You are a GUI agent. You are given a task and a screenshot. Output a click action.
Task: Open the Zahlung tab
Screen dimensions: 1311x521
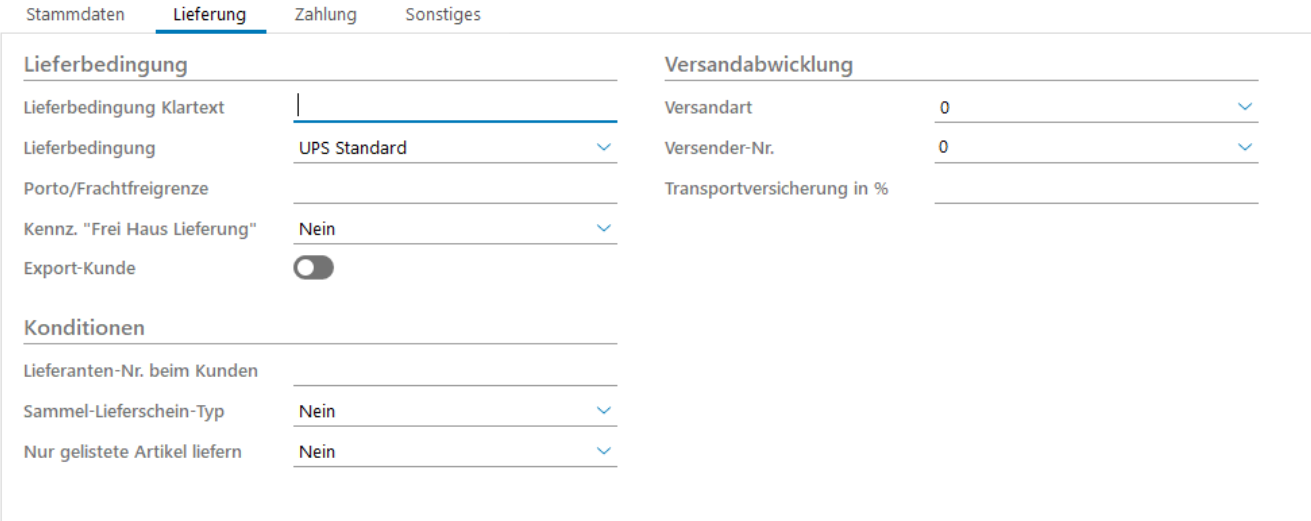click(x=326, y=15)
